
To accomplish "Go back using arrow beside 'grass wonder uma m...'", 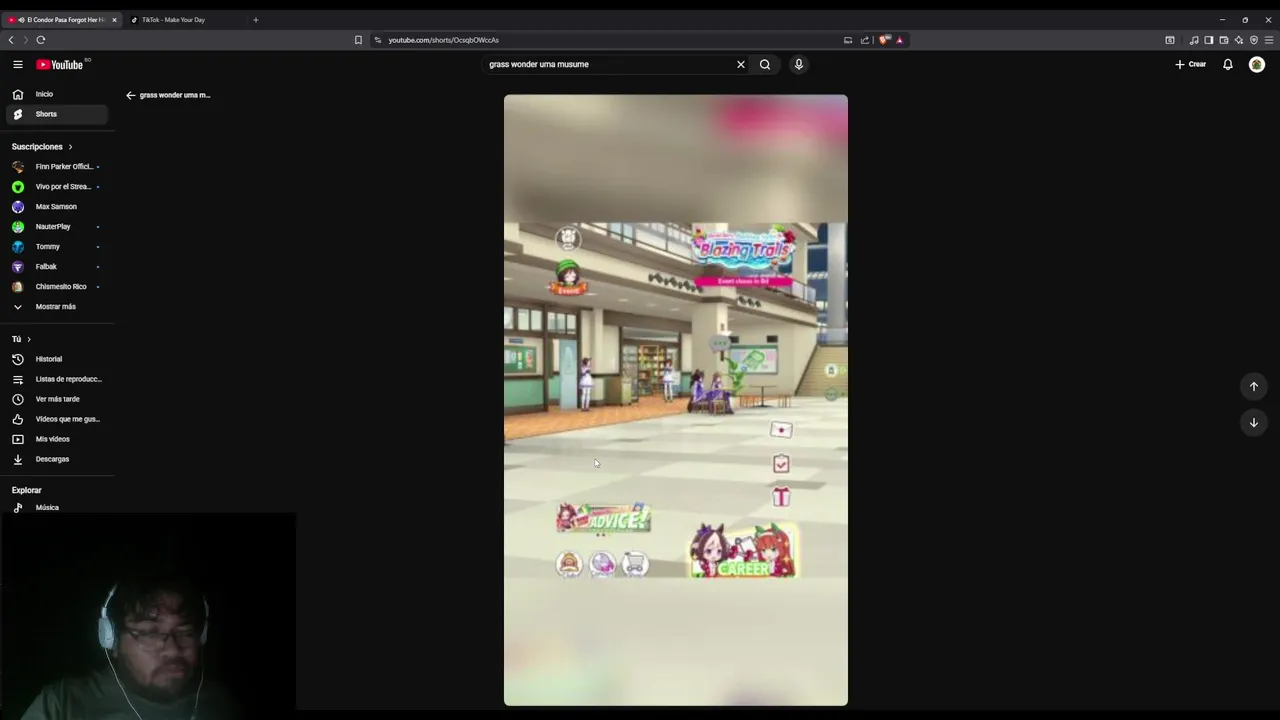I will [130, 95].
